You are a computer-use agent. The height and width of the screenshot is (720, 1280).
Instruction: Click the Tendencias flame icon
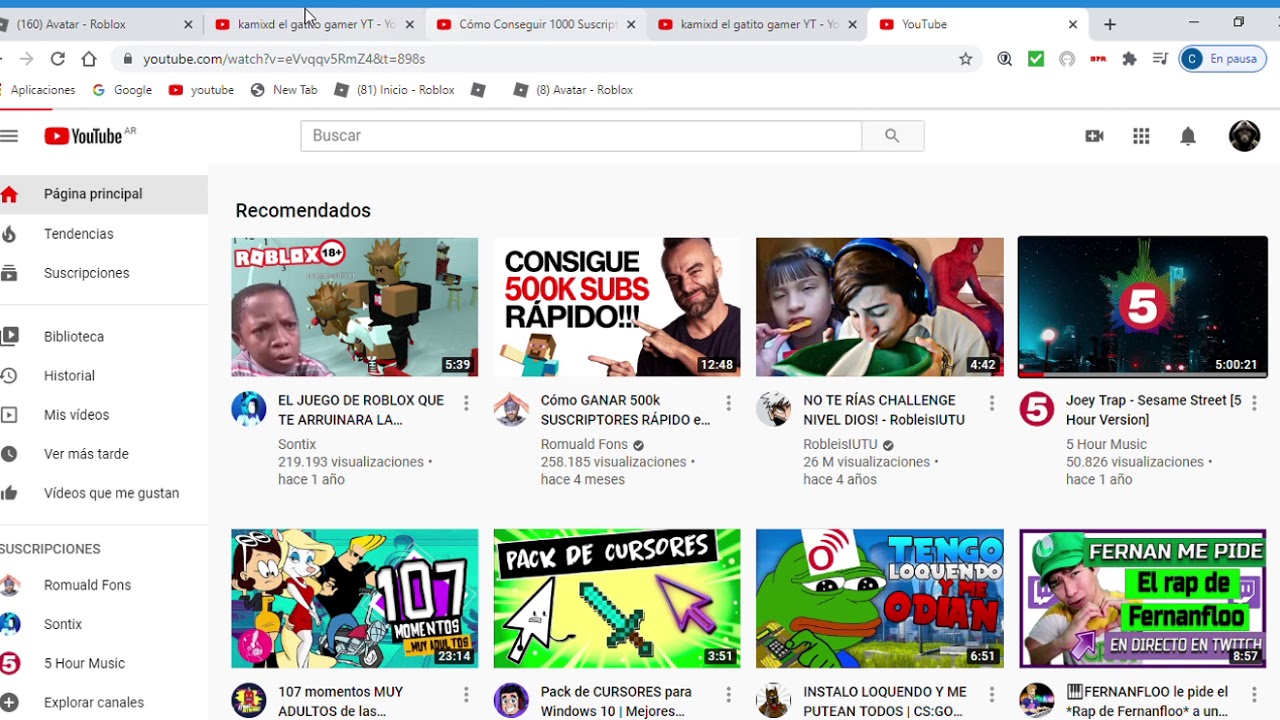click(9, 234)
